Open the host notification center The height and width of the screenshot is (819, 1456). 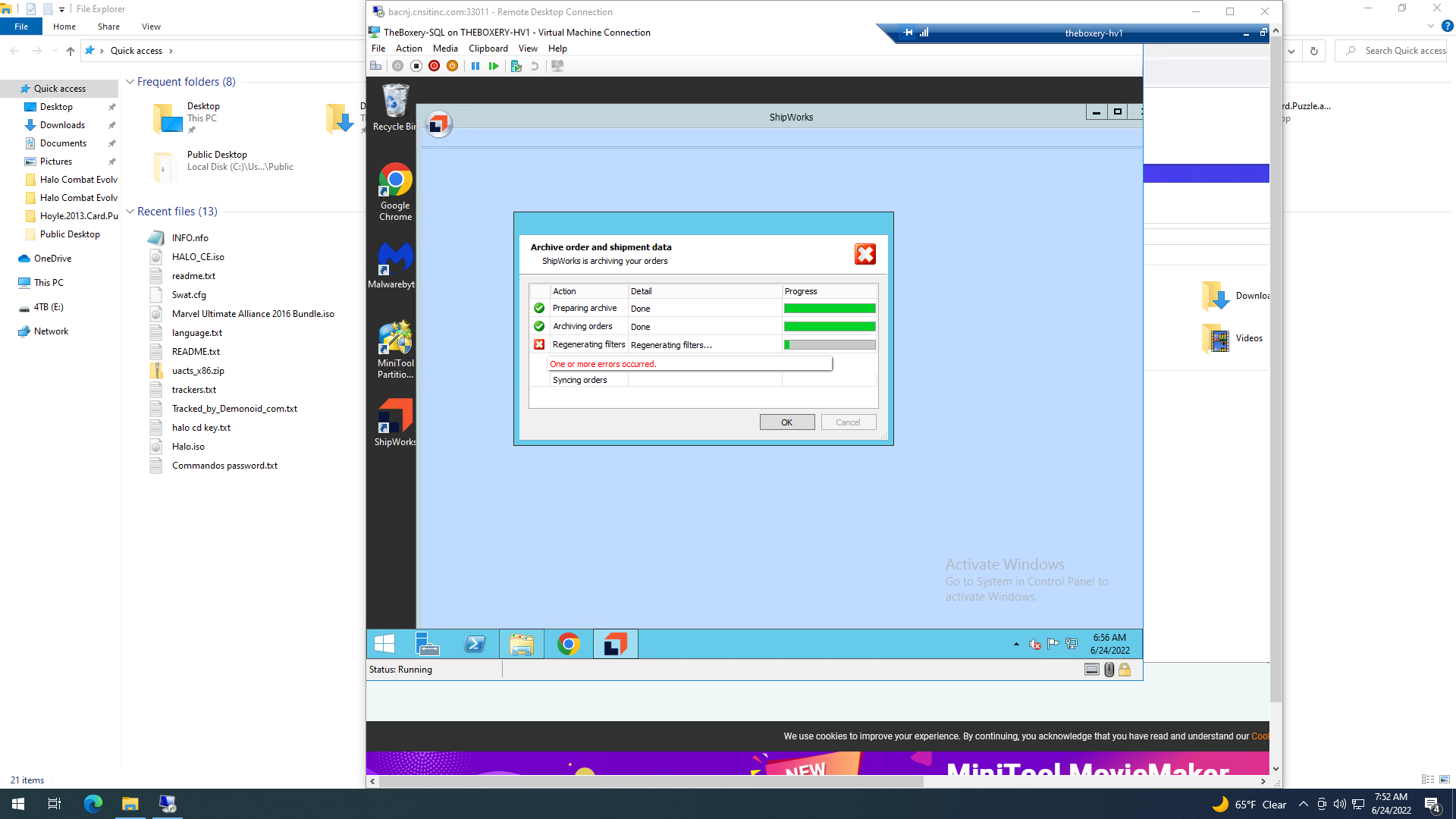[1432, 805]
